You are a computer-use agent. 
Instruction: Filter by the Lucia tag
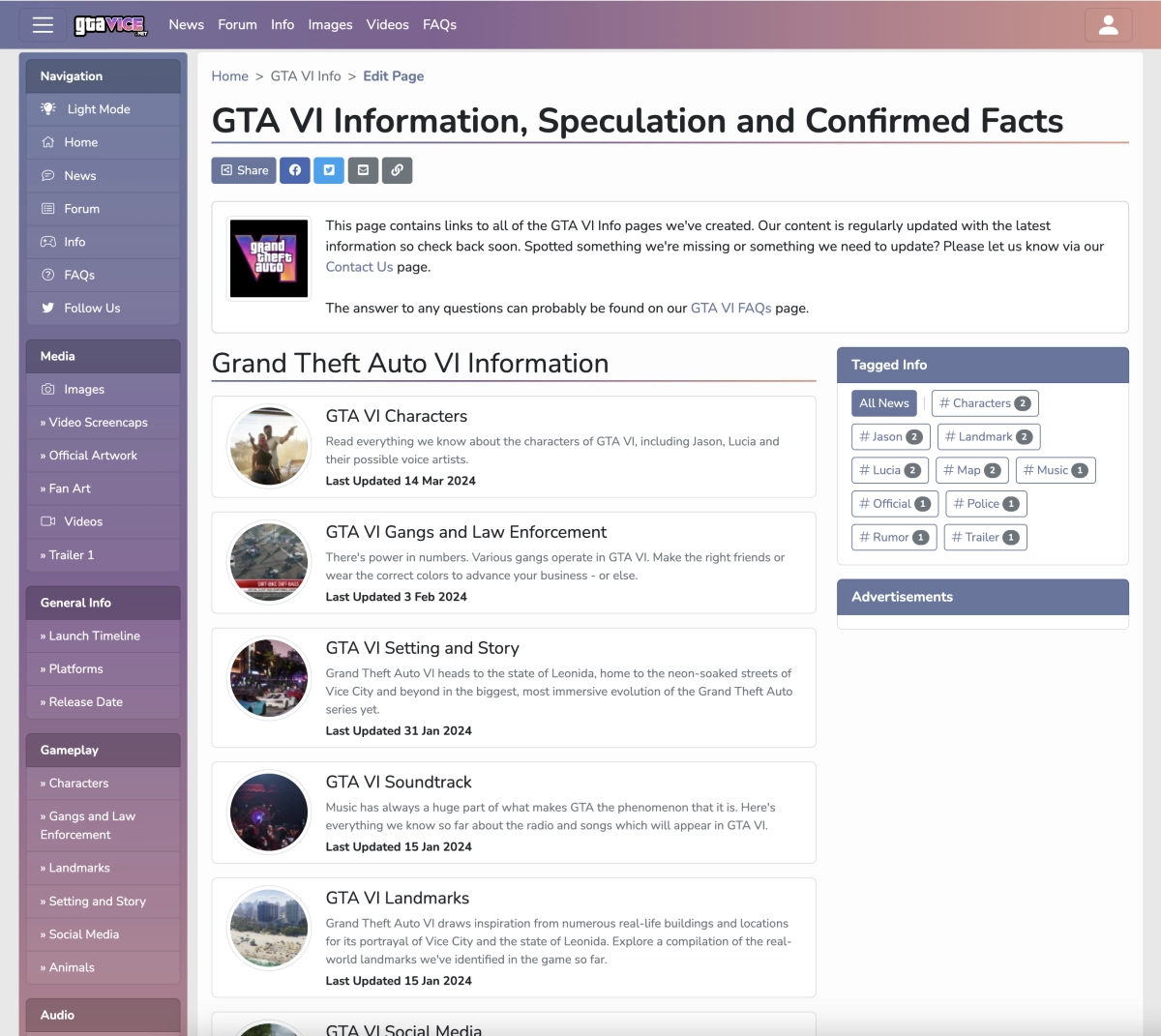(x=890, y=470)
